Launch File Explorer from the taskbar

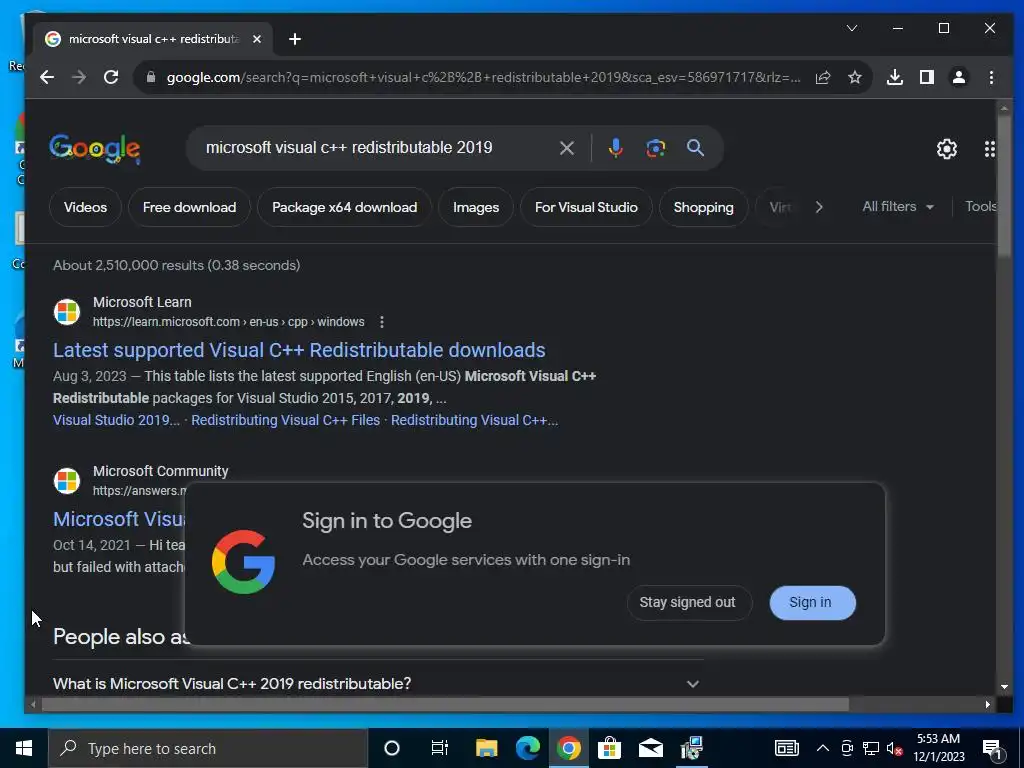pos(486,748)
